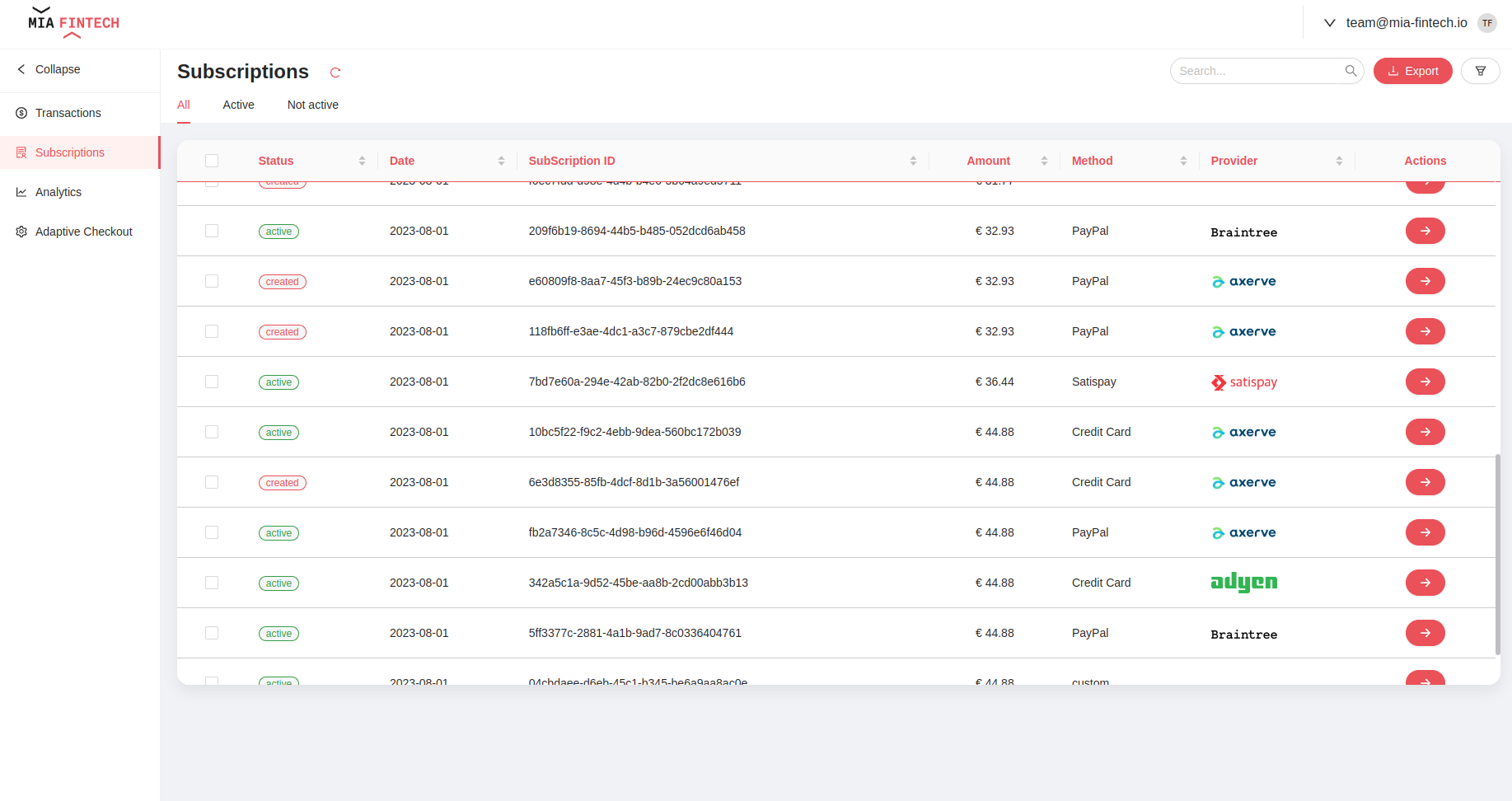
Task: Expand the account menu next to team@mia-fintech.io
Action: (1329, 23)
